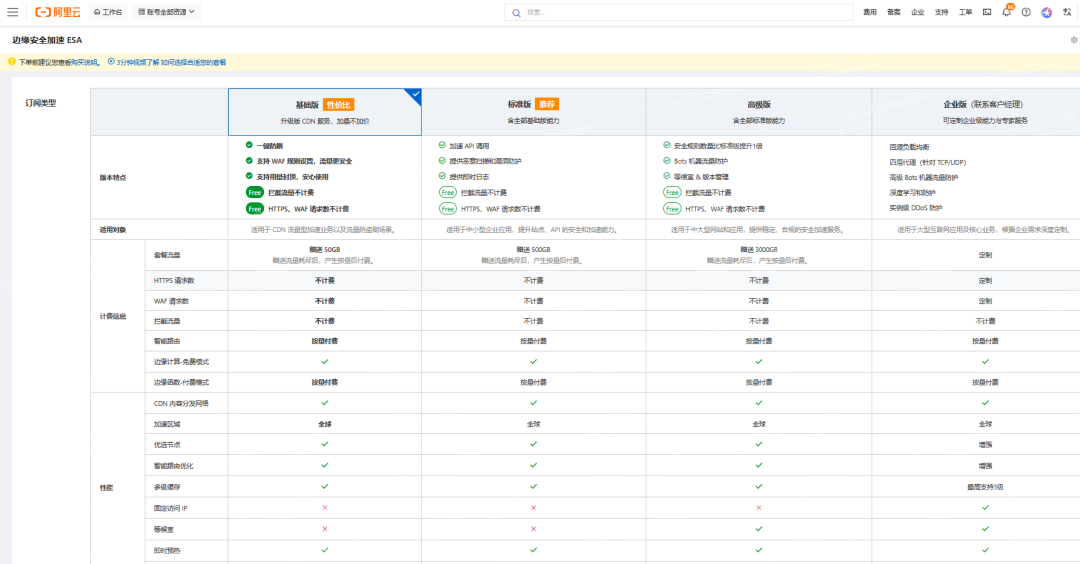Click the 基础版 red cross for 固定访问 IP
The image size is (1080, 564).
coord(324,508)
